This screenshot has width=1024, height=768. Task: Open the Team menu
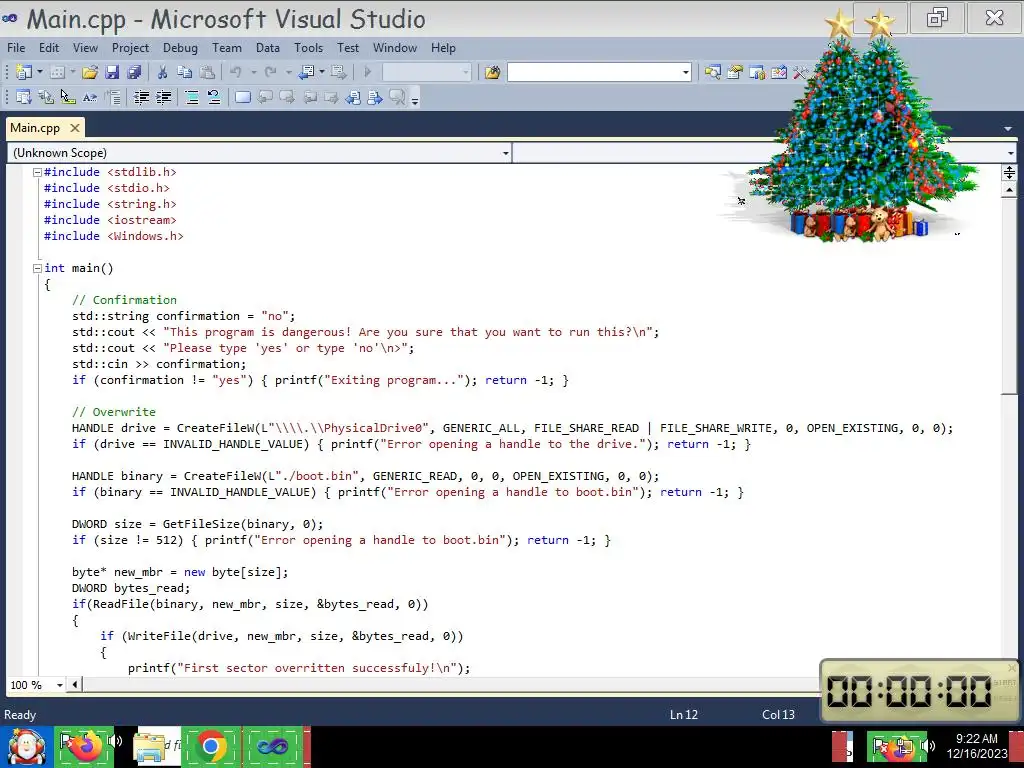click(227, 48)
